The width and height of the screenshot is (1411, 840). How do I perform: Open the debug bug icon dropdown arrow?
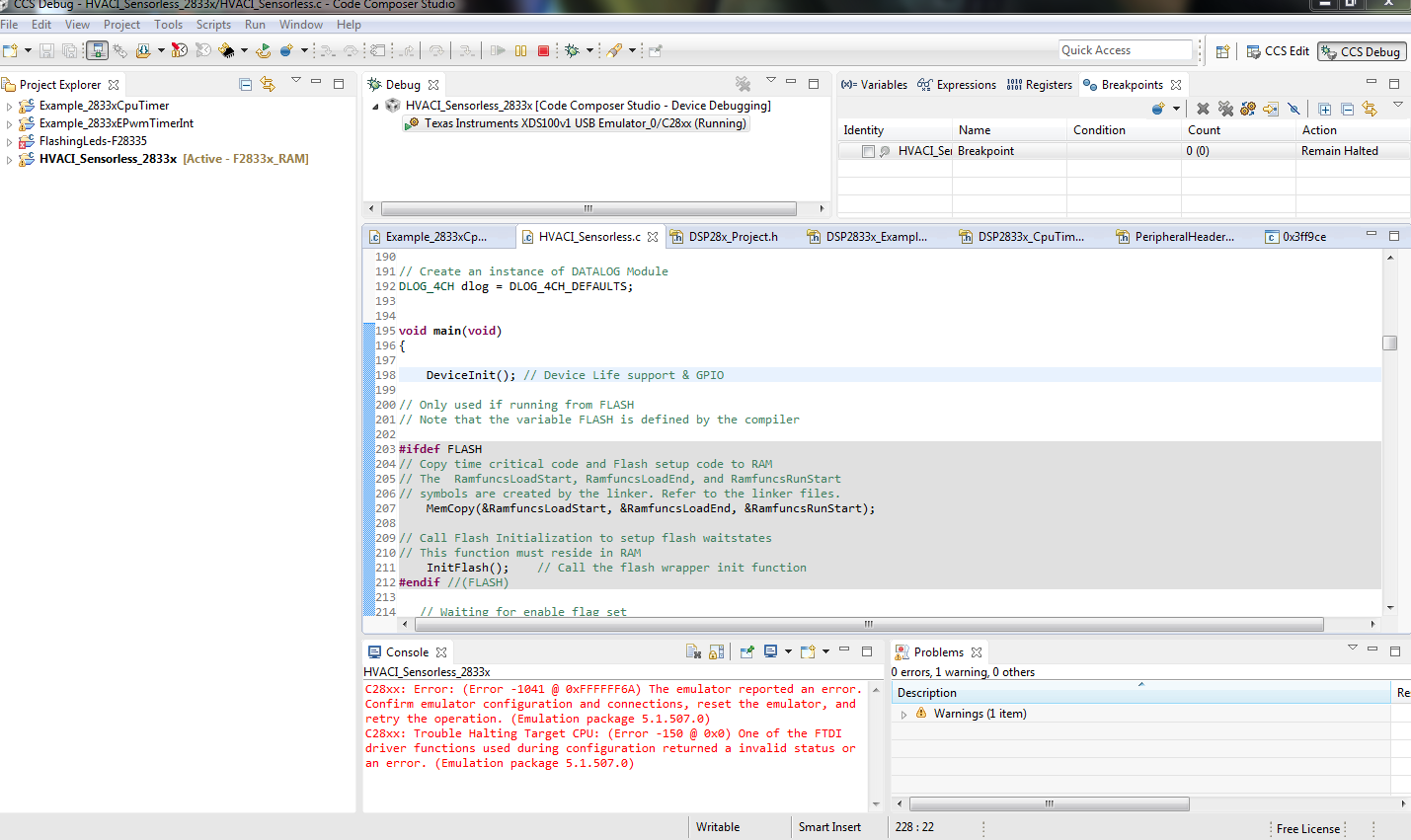(x=589, y=50)
